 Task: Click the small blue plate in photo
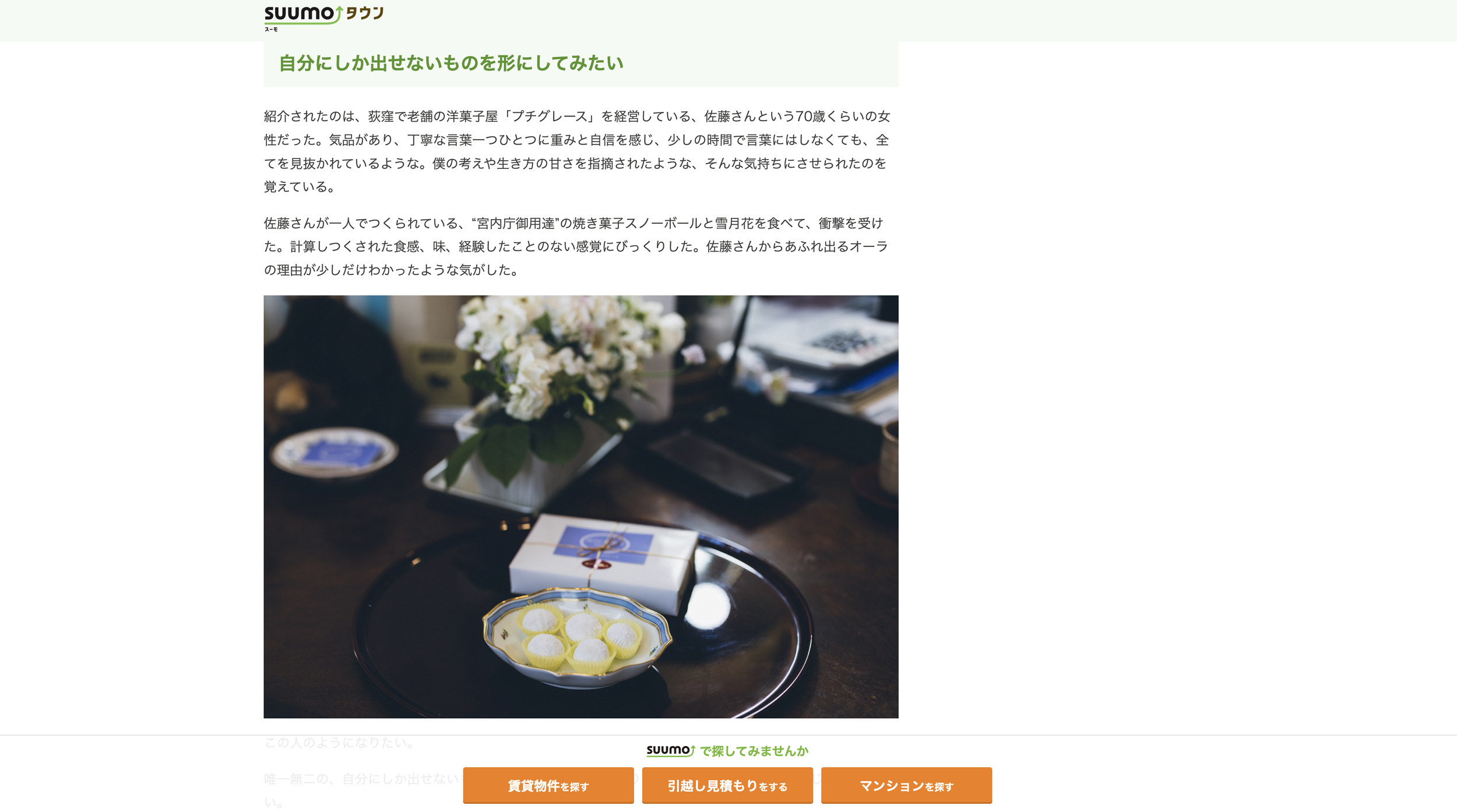335,452
